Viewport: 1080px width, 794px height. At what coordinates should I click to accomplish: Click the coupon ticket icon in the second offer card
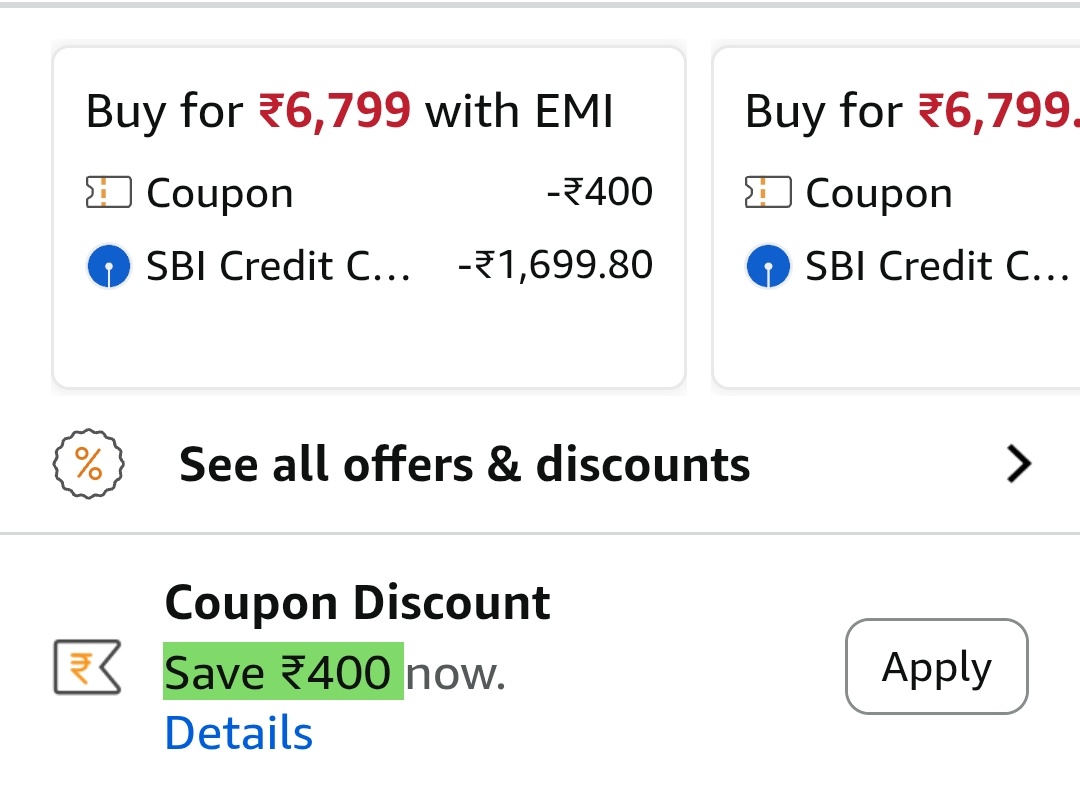pos(767,193)
